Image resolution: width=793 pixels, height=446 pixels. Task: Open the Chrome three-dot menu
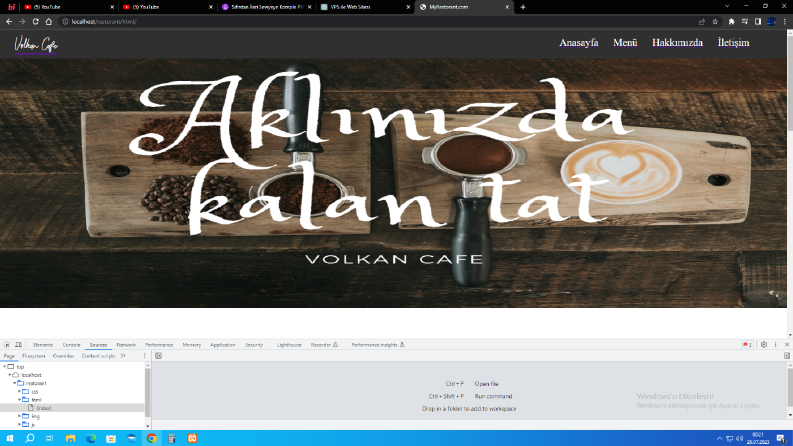[785, 22]
